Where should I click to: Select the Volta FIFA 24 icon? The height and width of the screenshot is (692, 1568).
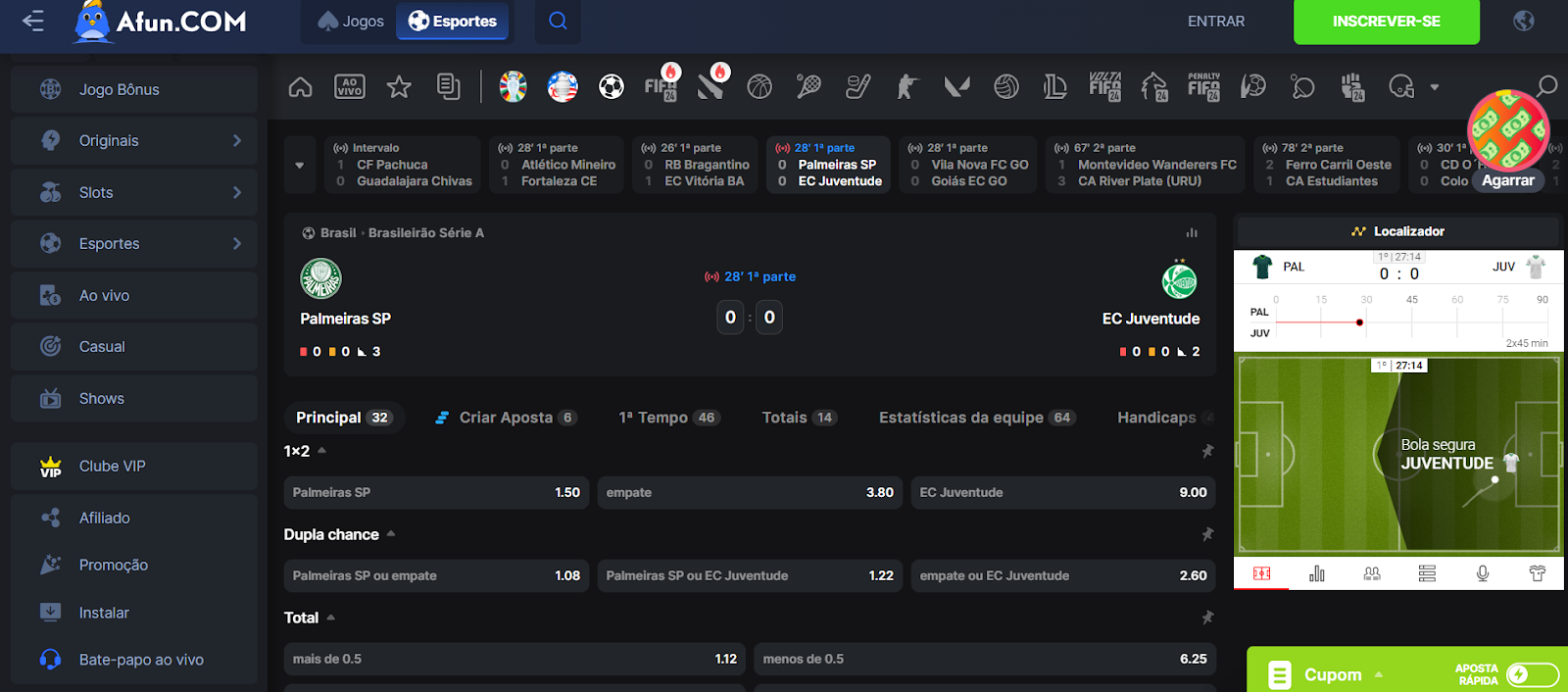1104,87
